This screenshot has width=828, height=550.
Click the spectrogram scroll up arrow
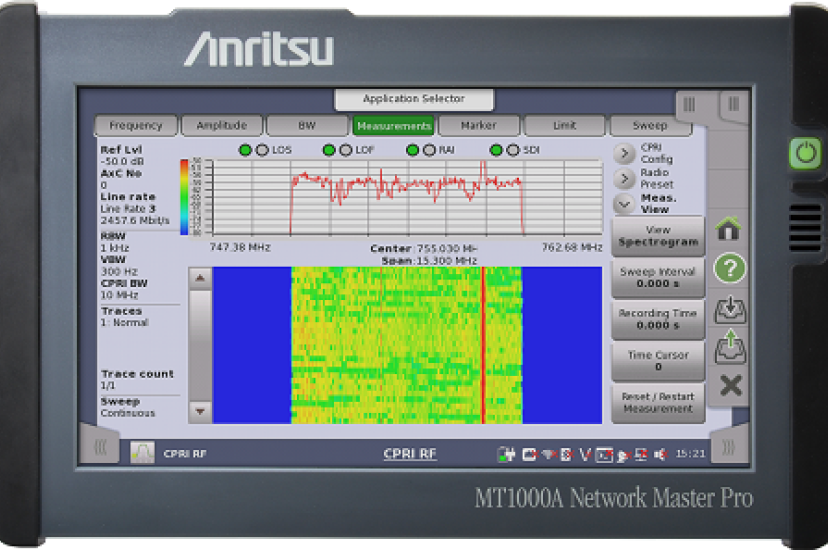200,278
